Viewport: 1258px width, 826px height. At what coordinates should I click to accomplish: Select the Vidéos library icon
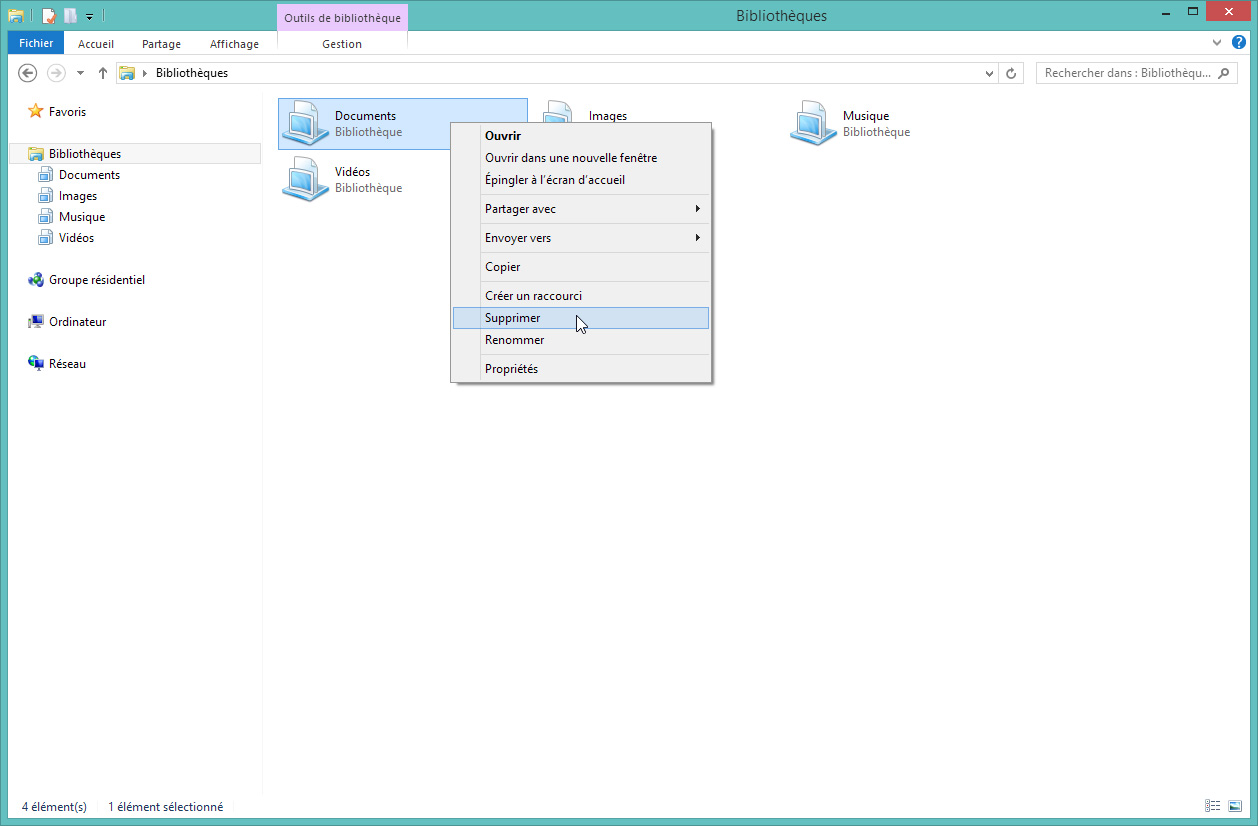304,180
